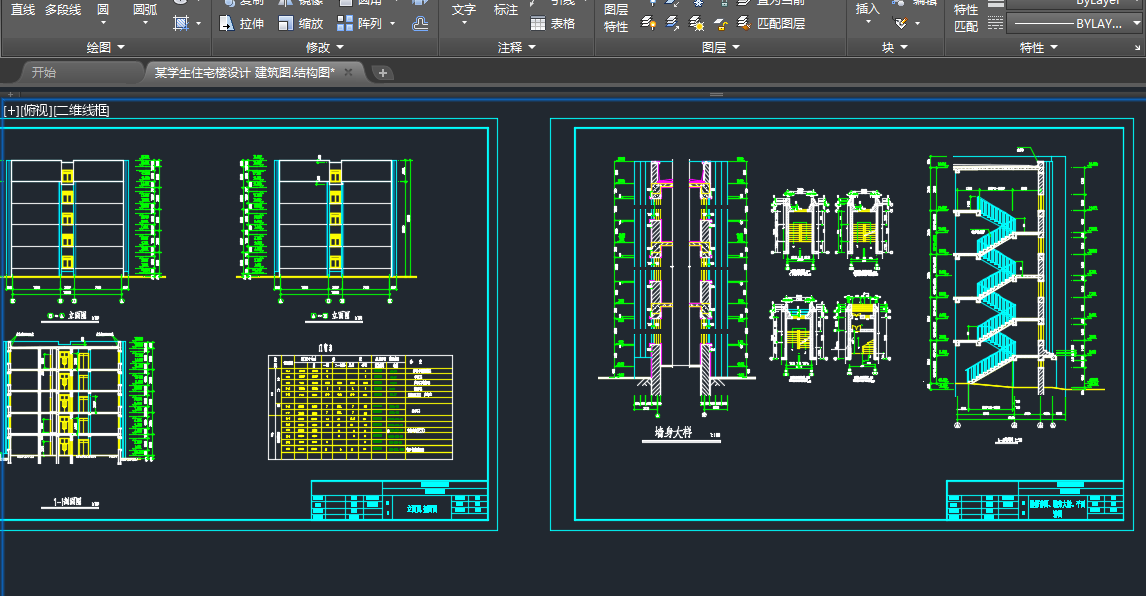Start the Line (直线) tool
This screenshot has width=1146, height=596.
(x=22, y=10)
